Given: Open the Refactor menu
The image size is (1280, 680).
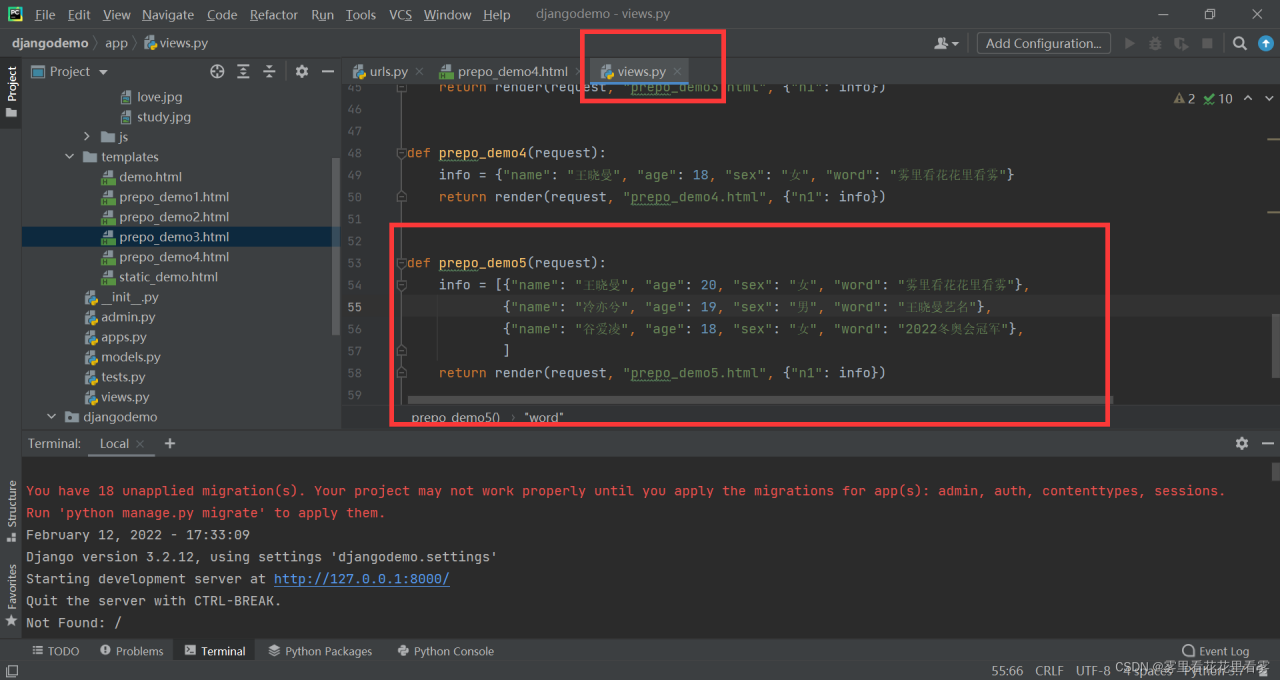Looking at the screenshot, I should pyautogui.click(x=273, y=14).
